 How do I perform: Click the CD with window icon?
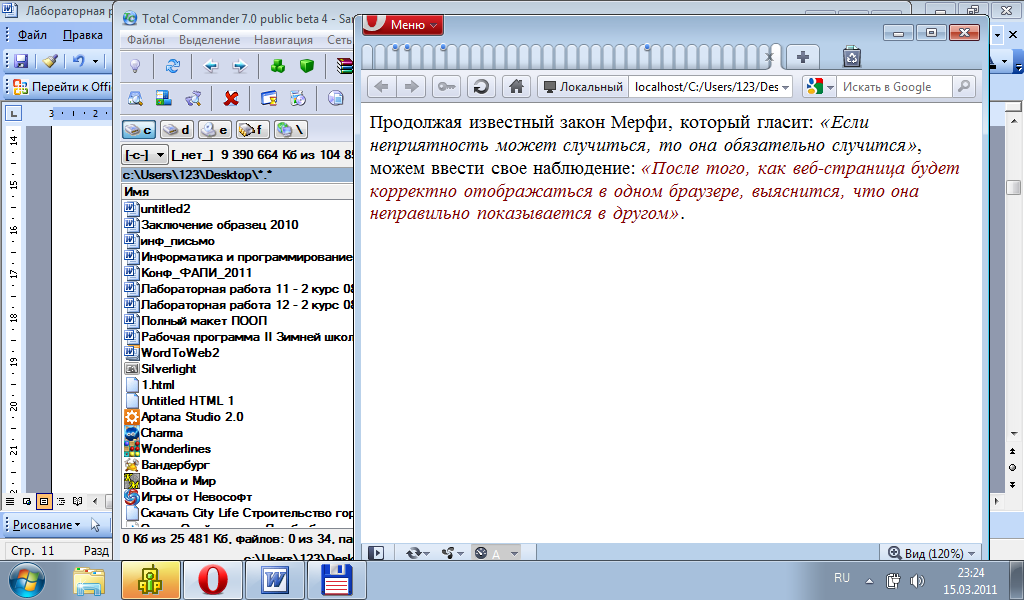[x=298, y=98]
